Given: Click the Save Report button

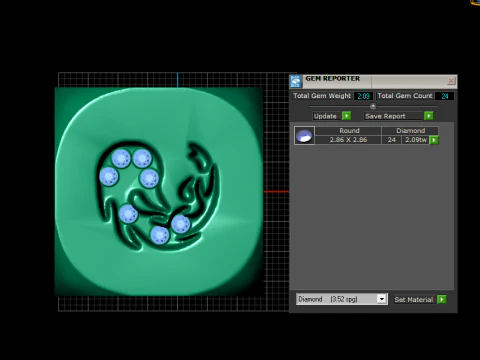Looking at the screenshot, I should (x=385, y=116).
